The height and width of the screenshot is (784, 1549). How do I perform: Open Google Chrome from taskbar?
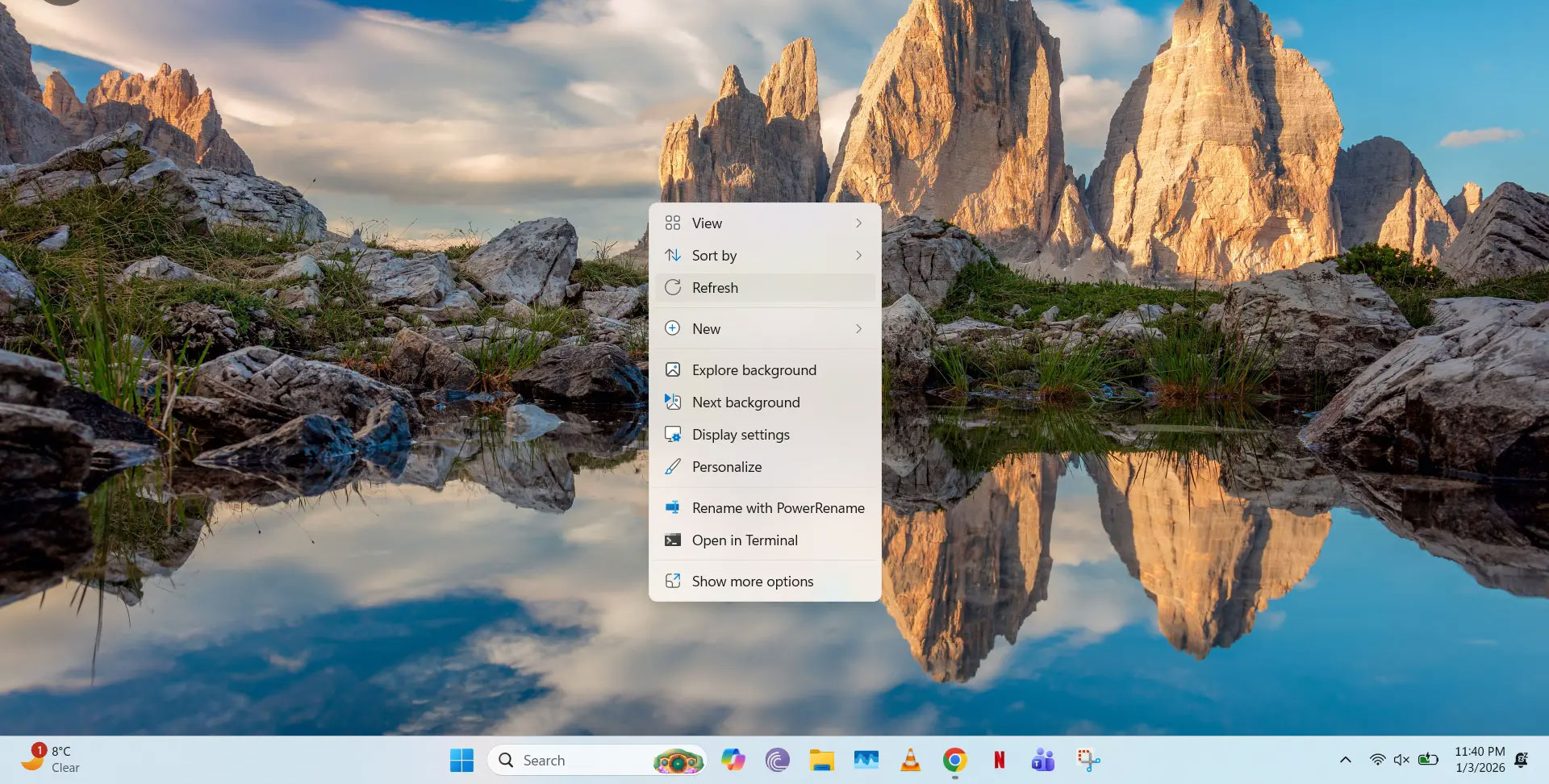coord(954,760)
